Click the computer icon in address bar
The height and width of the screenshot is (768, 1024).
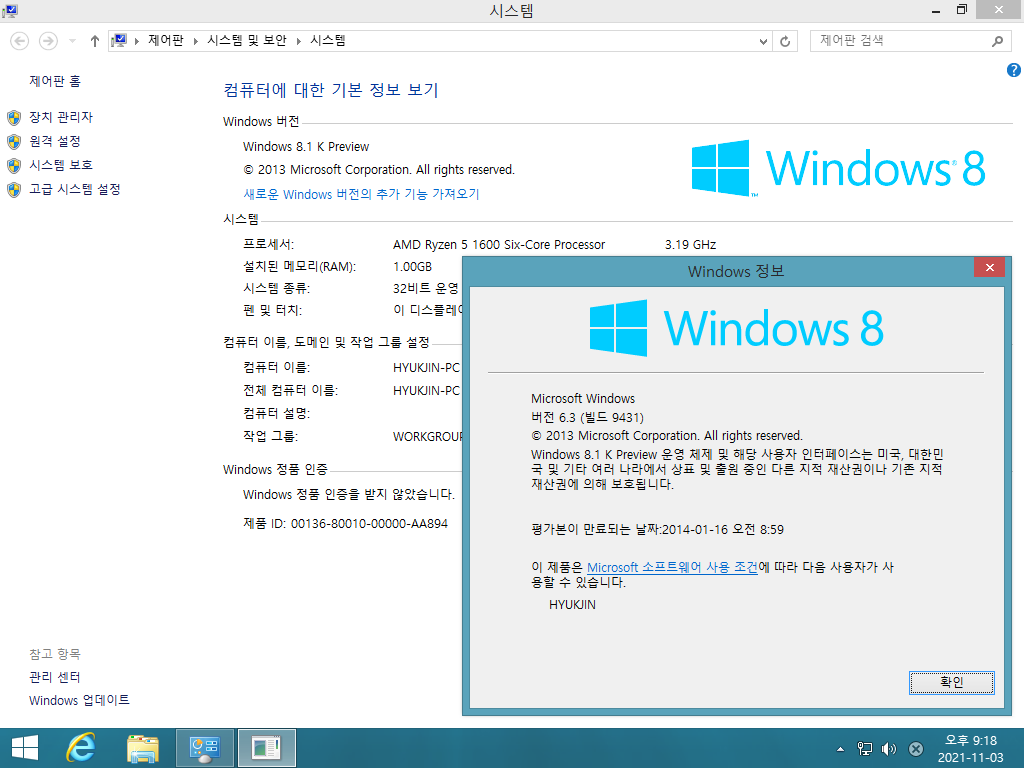point(119,40)
